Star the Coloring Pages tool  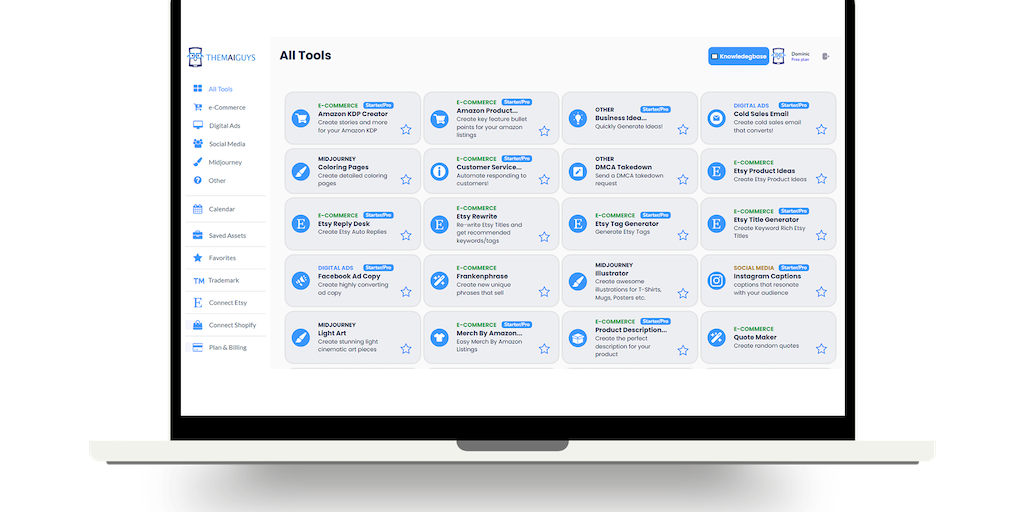[x=406, y=180]
